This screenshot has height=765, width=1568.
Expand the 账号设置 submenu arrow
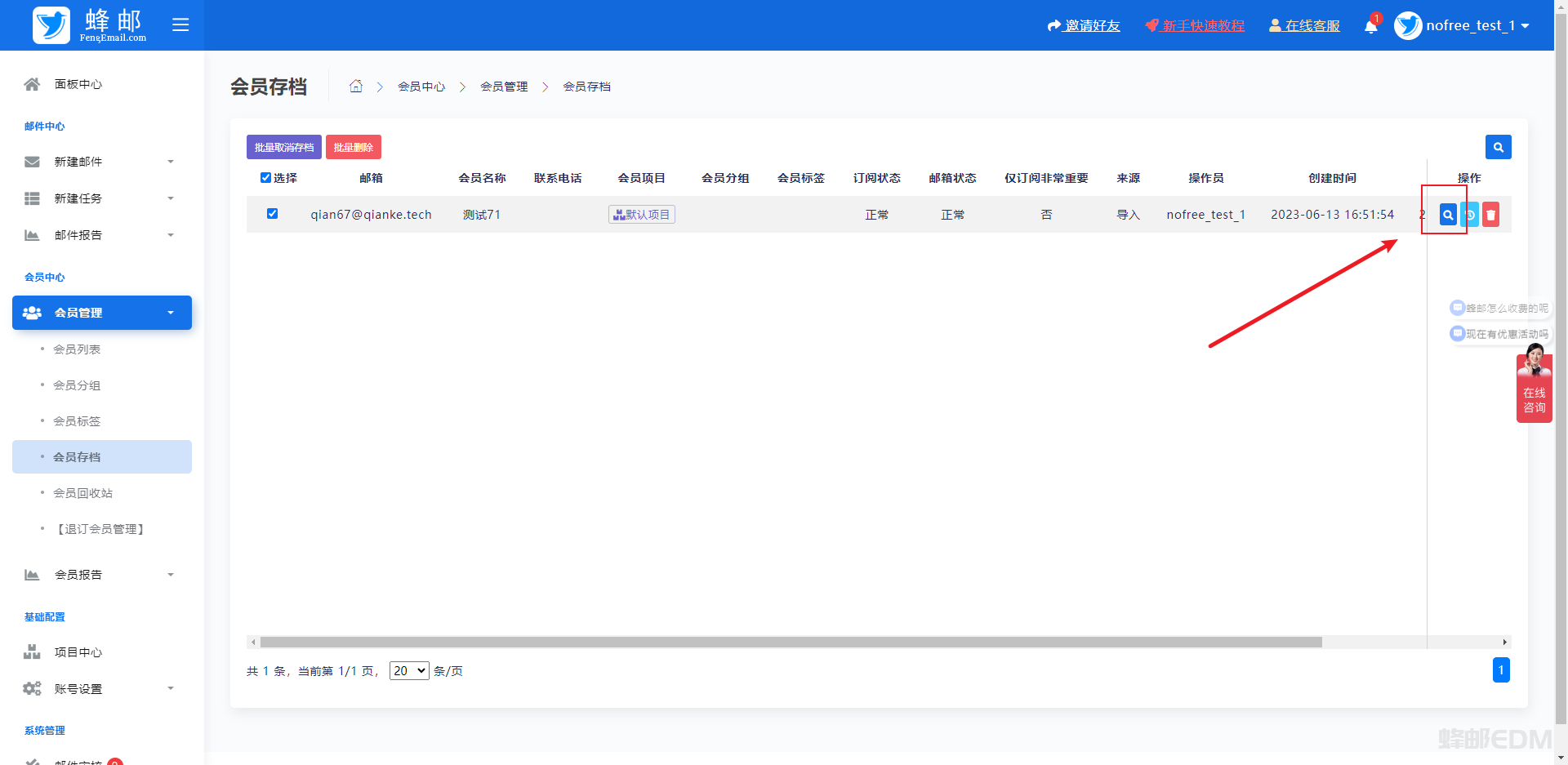coord(171,688)
